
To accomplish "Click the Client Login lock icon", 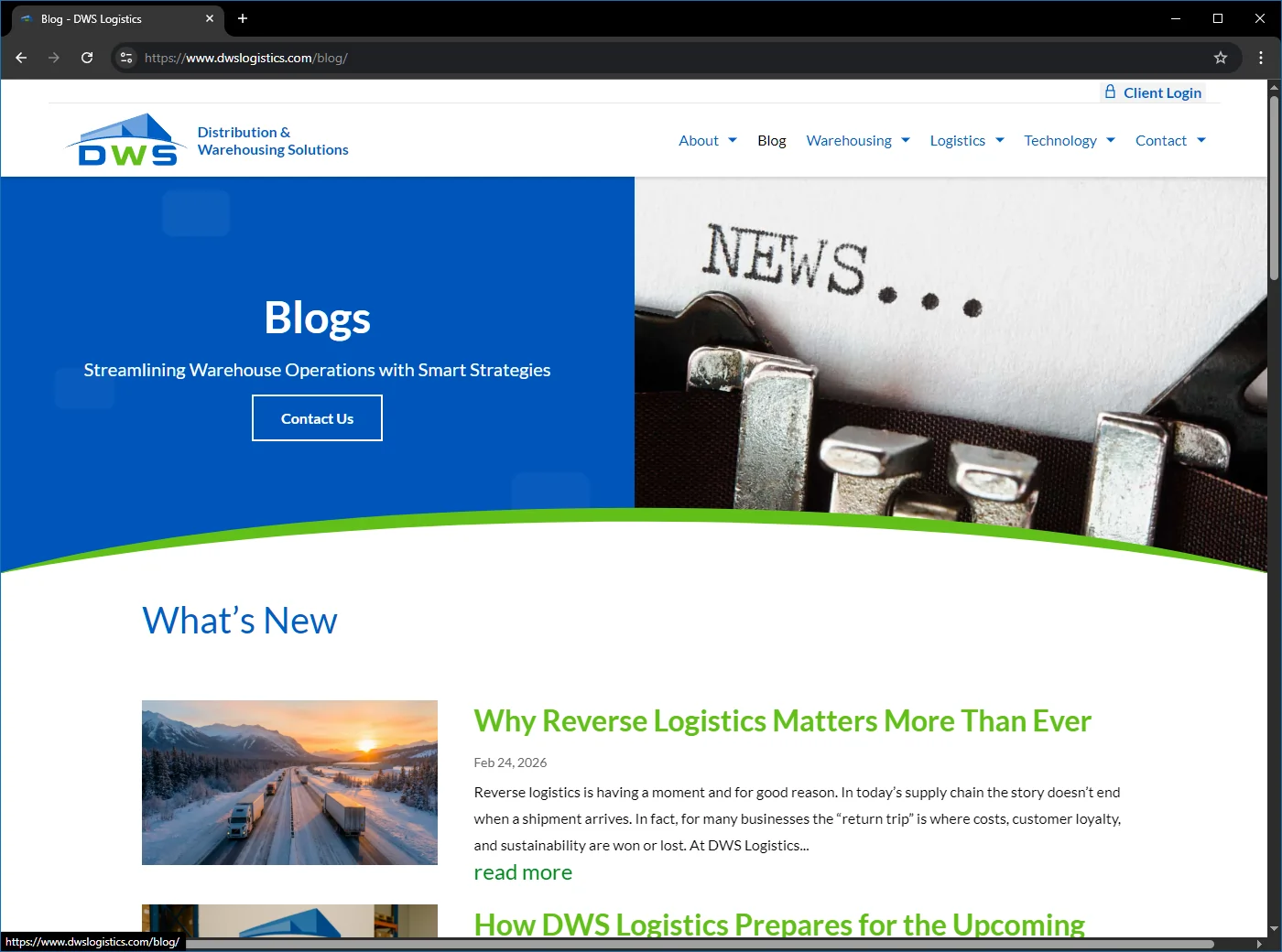I will [1110, 92].
